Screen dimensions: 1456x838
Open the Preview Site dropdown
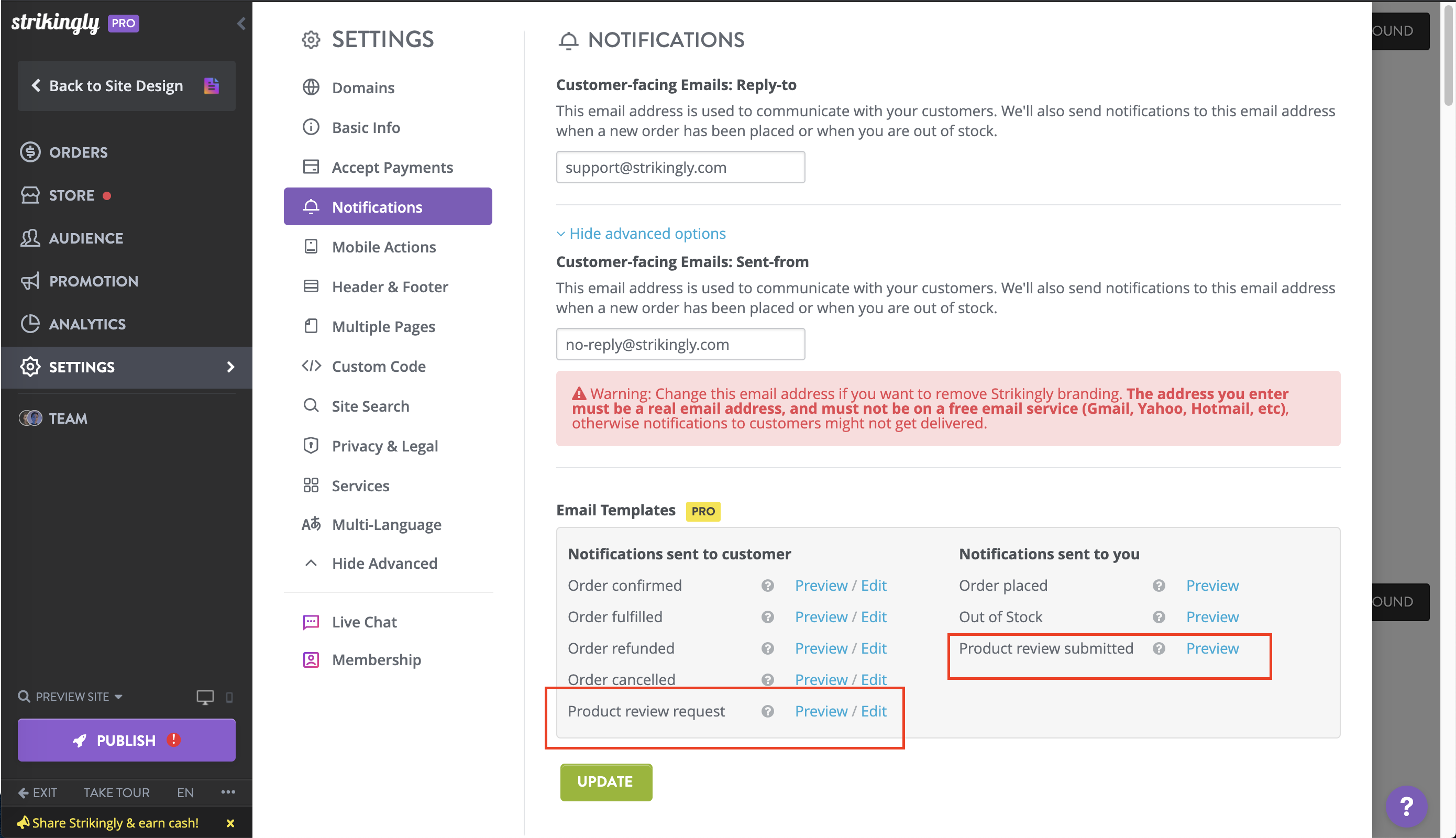[71, 697]
